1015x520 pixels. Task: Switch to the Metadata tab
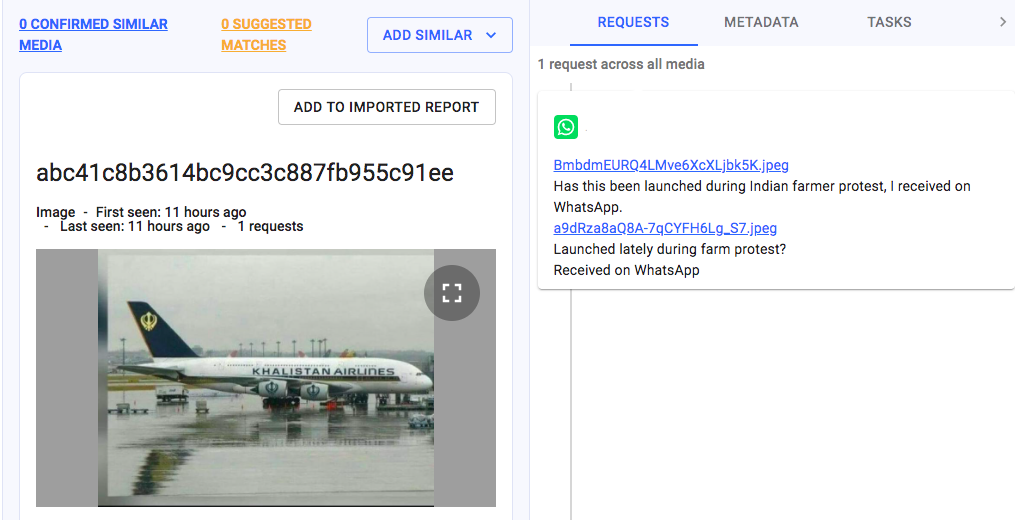(761, 22)
